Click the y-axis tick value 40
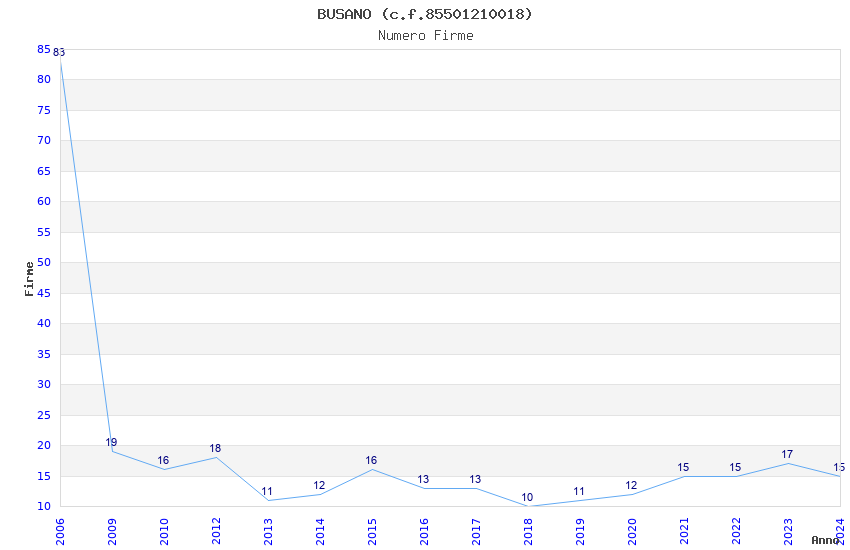The image size is (850, 550). (x=44, y=323)
